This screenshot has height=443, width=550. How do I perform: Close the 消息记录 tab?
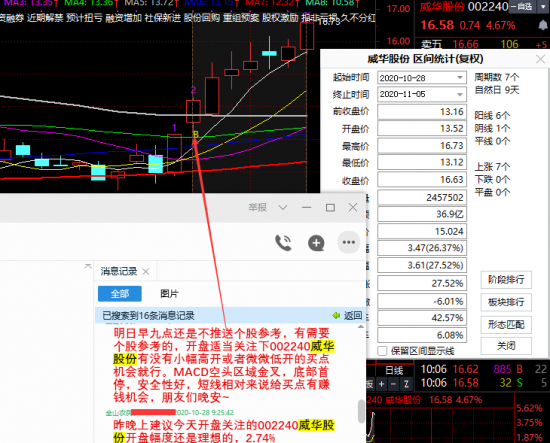coord(146,271)
